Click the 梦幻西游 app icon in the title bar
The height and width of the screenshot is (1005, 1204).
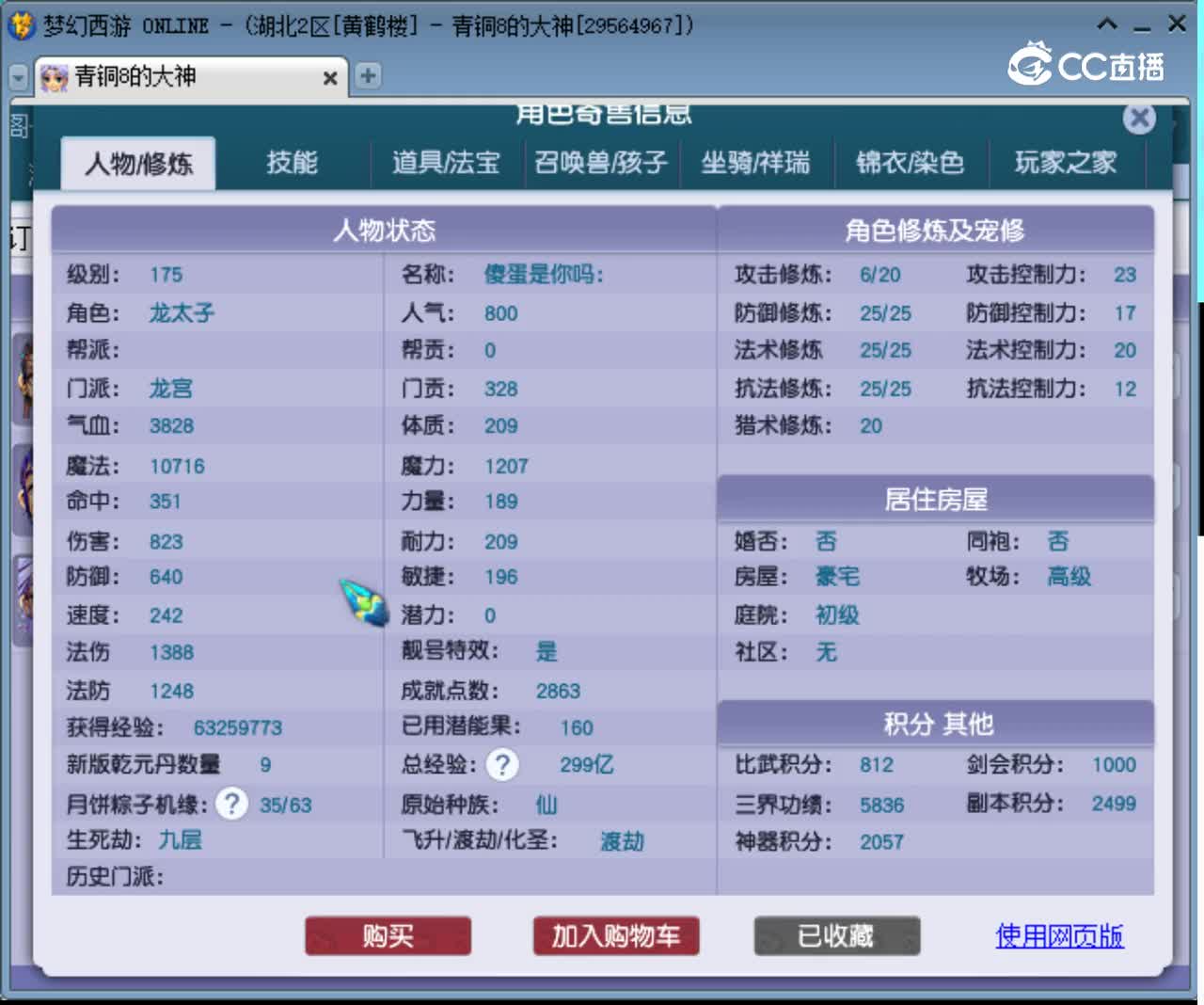(x=22, y=25)
